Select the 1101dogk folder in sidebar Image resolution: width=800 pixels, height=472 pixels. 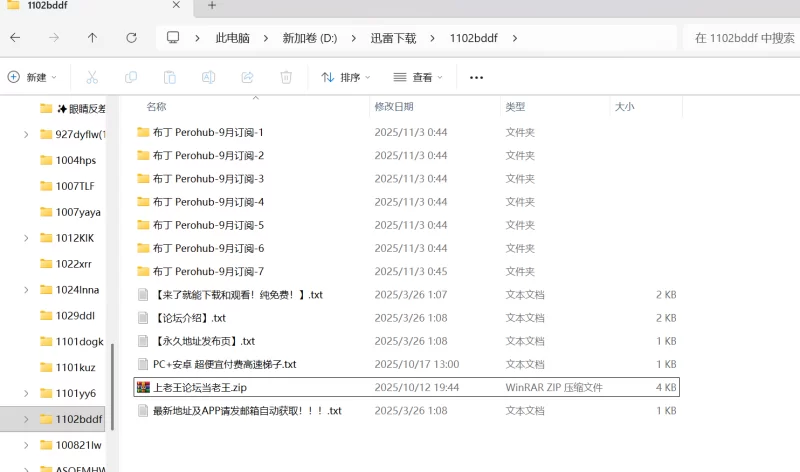tap(79, 341)
